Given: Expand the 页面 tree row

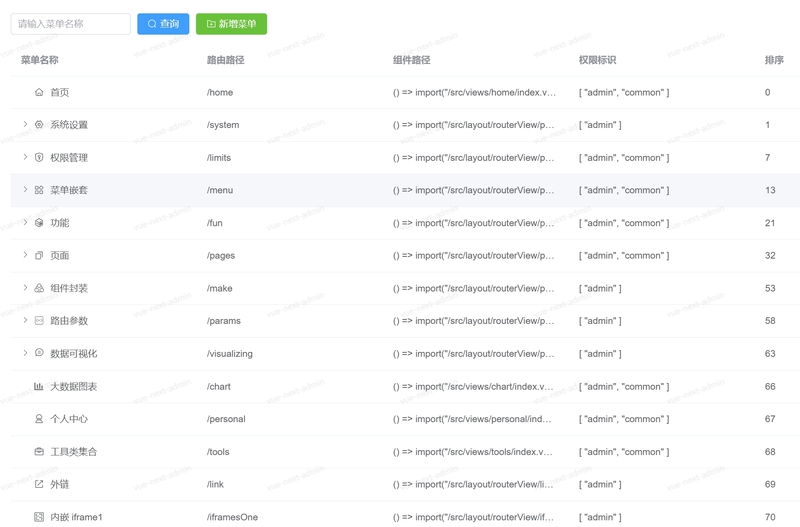Looking at the screenshot, I should (25, 255).
